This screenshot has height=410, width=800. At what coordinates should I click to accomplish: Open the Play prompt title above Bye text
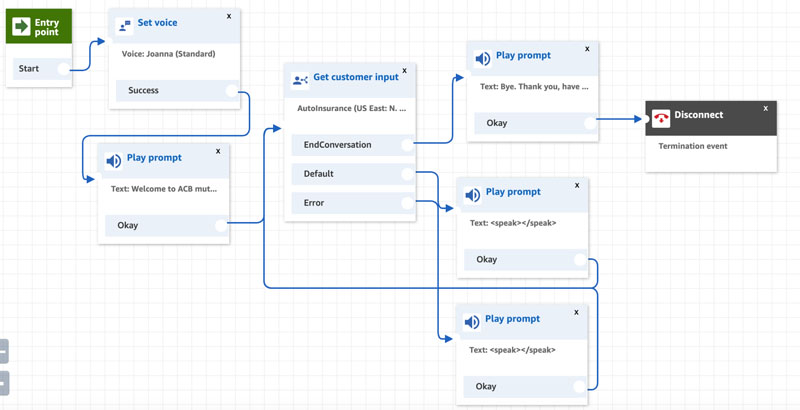tap(523, 56)
